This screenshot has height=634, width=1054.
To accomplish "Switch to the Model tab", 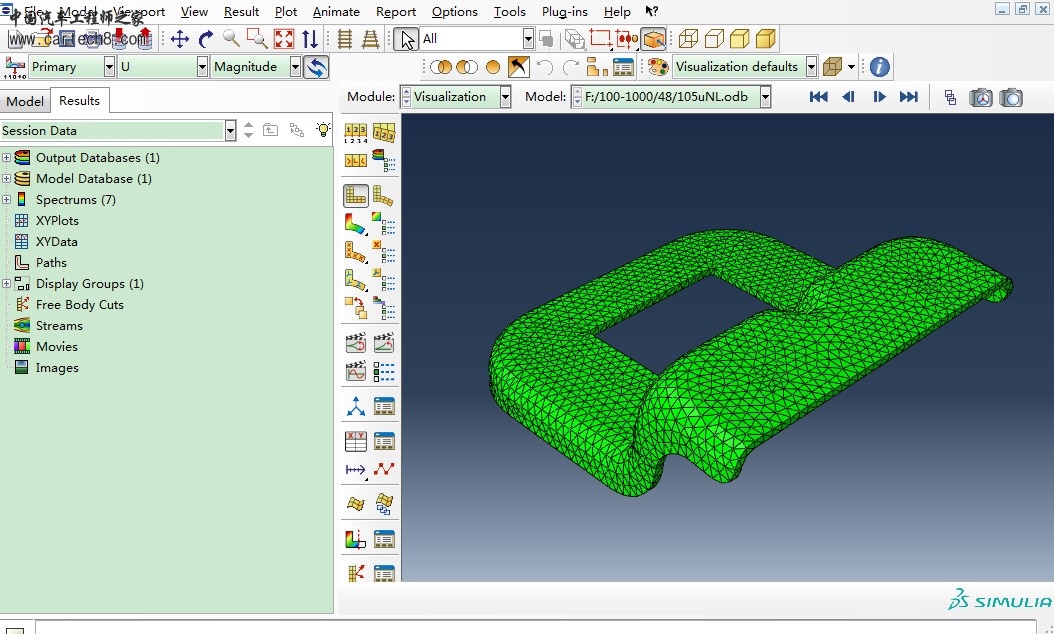I will tap(25, 101).
